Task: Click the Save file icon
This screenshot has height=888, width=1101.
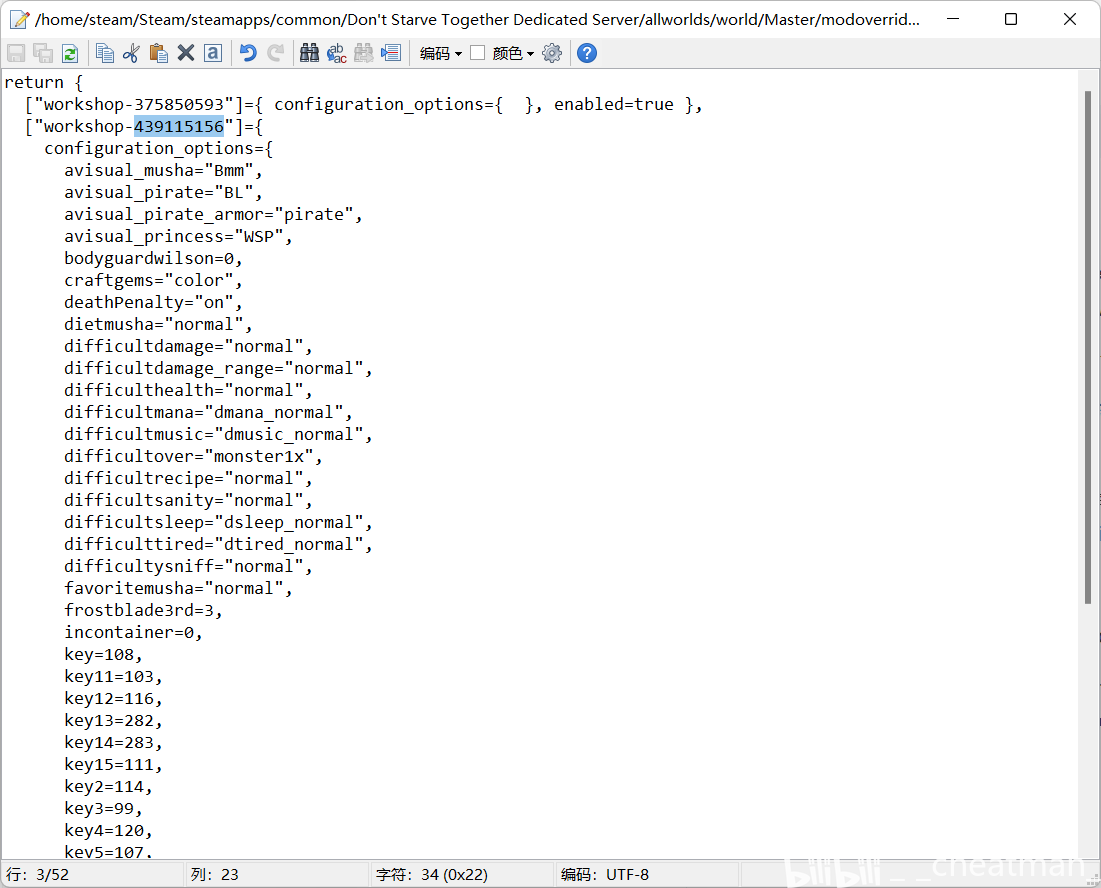Action: point(15,53)
